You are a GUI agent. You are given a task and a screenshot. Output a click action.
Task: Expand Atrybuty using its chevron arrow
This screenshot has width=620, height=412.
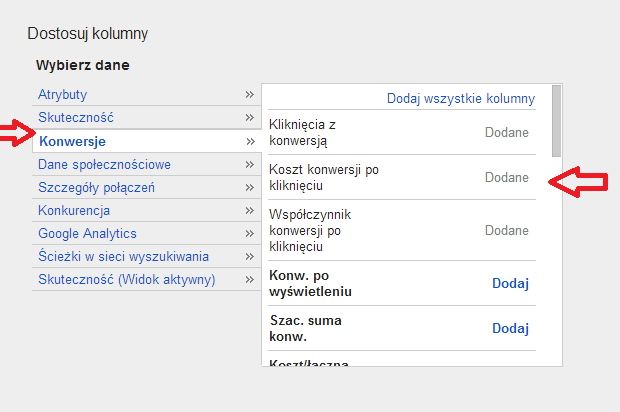250,94
